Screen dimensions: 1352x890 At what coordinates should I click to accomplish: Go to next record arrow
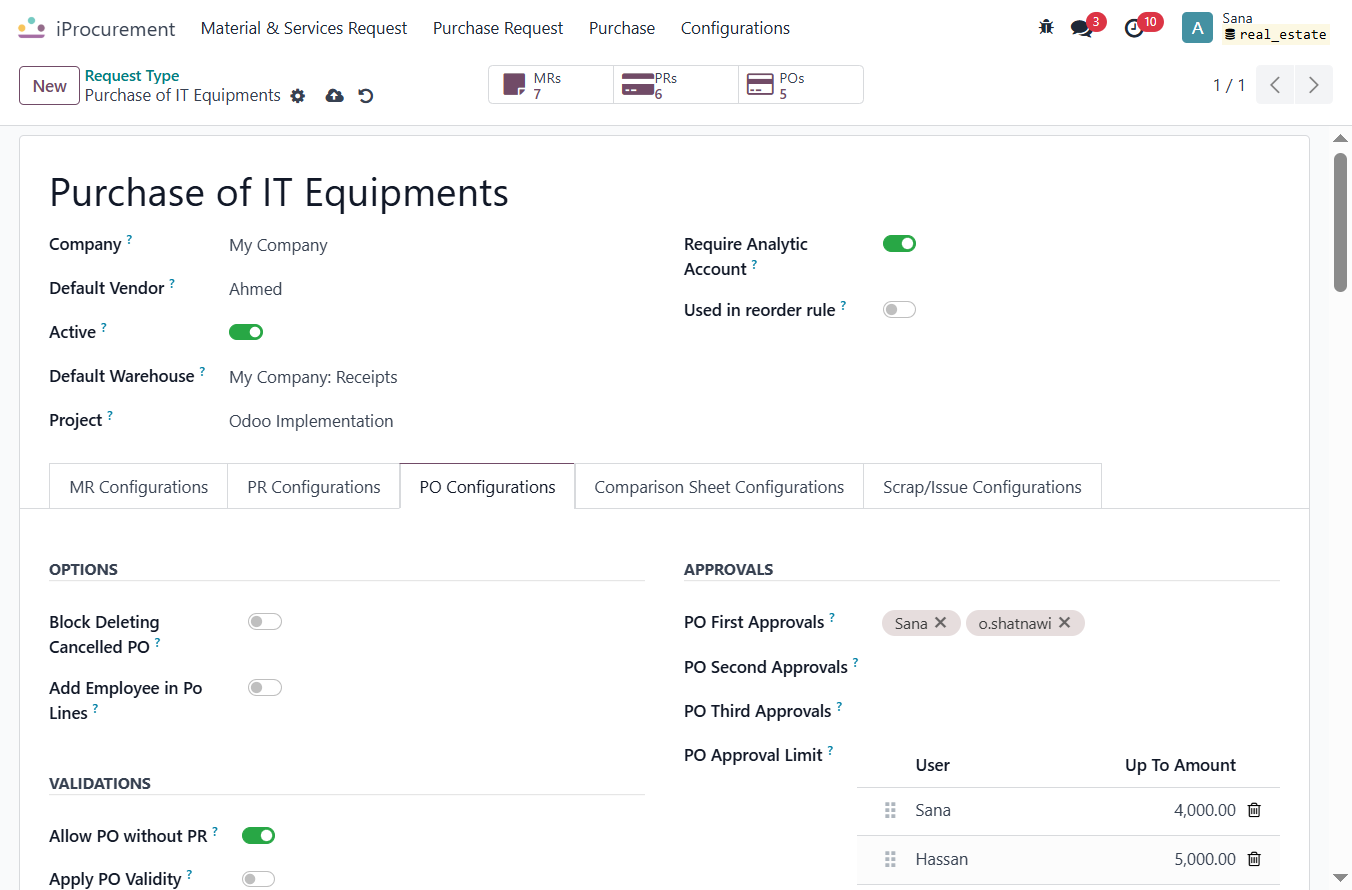coord(1314,85)
